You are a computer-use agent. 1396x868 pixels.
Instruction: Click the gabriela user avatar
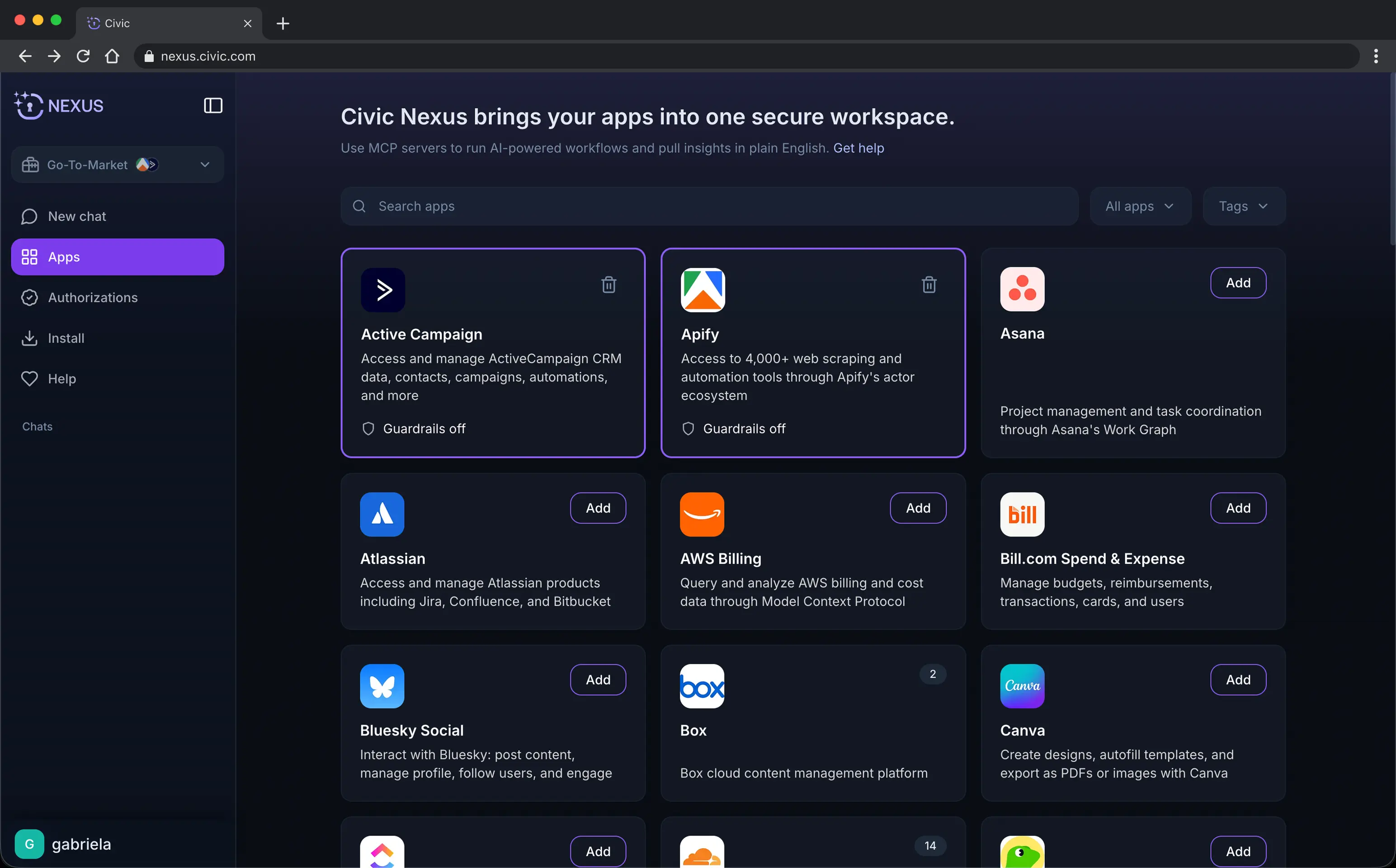coord(29,844)
